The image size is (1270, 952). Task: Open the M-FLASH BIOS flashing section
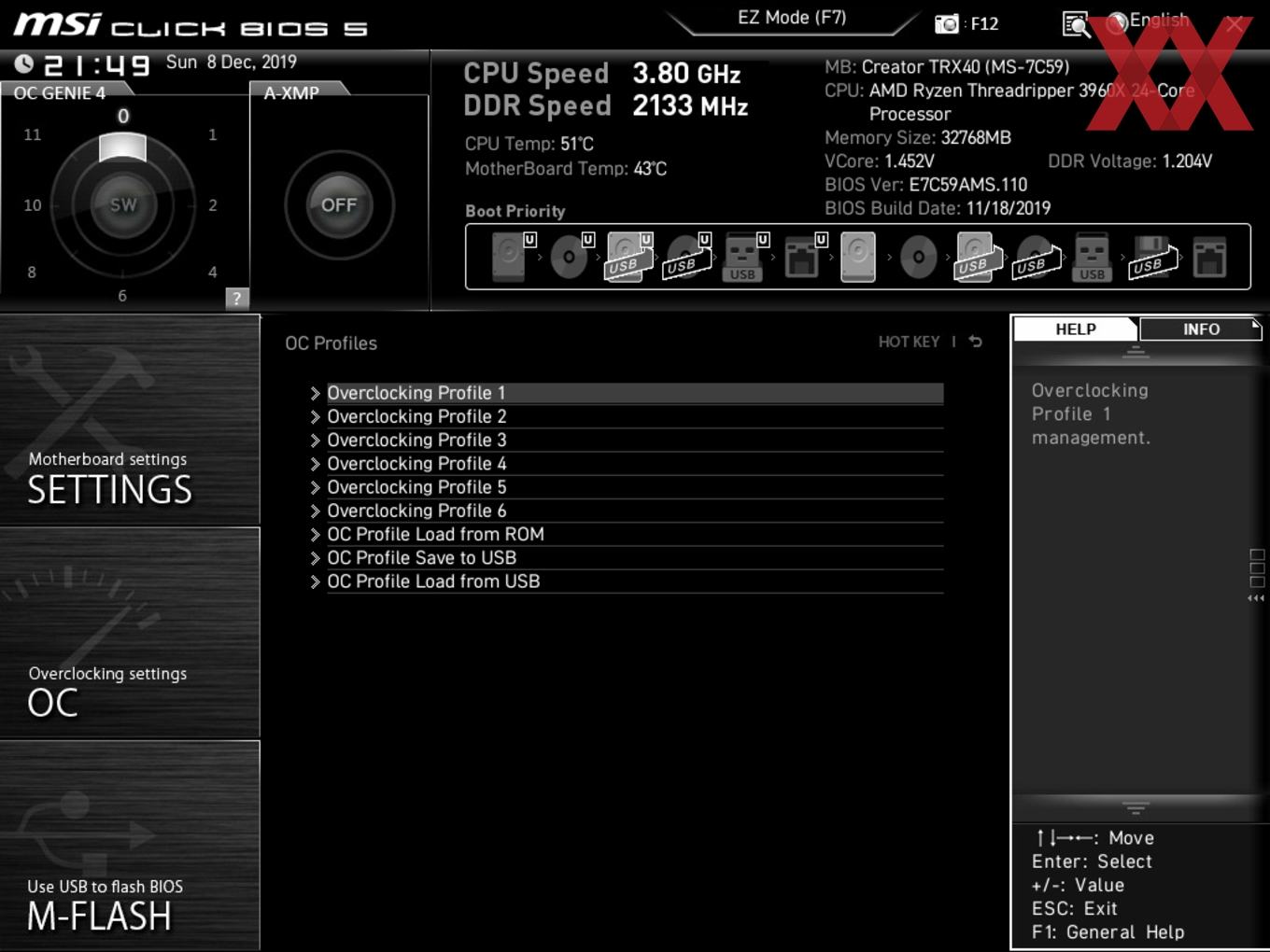(130, 846)
